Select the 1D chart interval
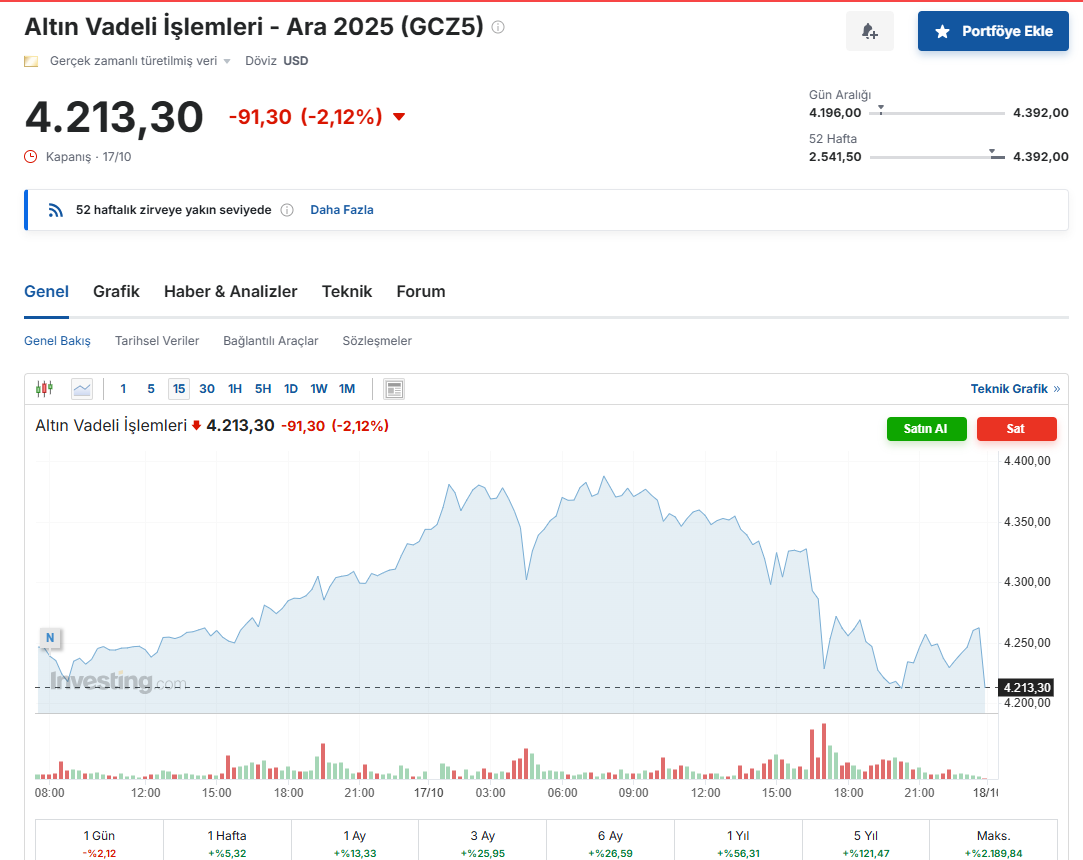The image size is (1083, 860). tap(291, 389)
